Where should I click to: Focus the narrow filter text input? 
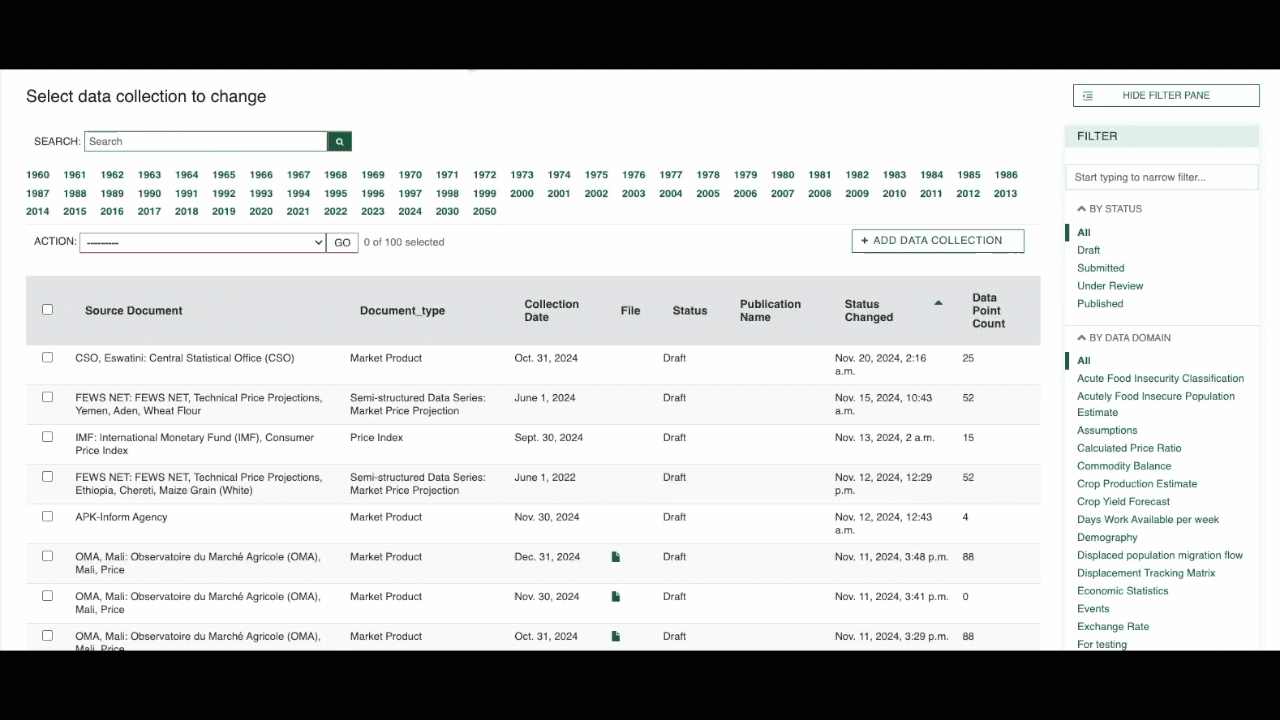tap(1161, 178)
